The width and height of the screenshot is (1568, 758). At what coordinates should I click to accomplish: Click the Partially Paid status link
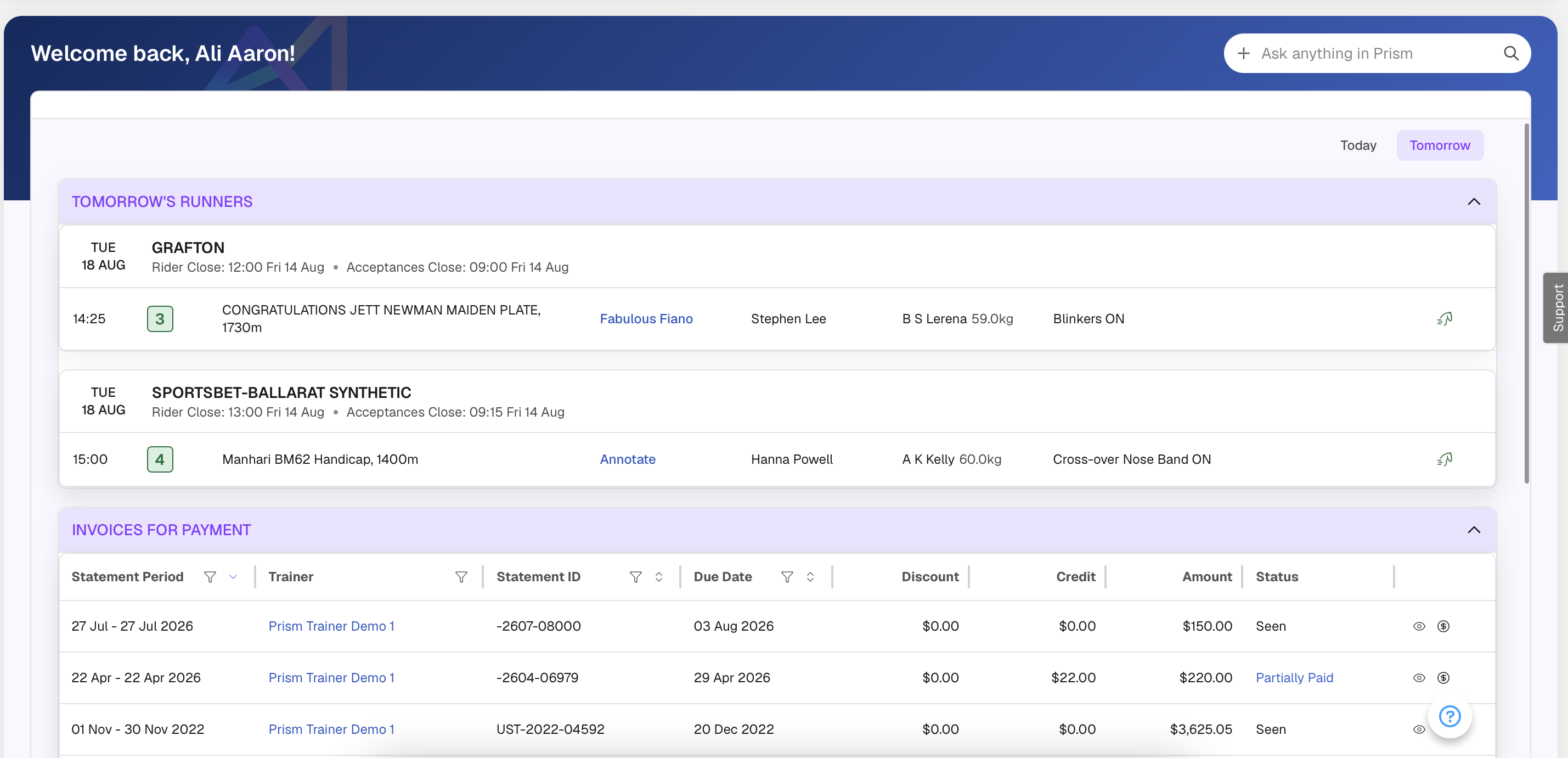[1294, 678]
